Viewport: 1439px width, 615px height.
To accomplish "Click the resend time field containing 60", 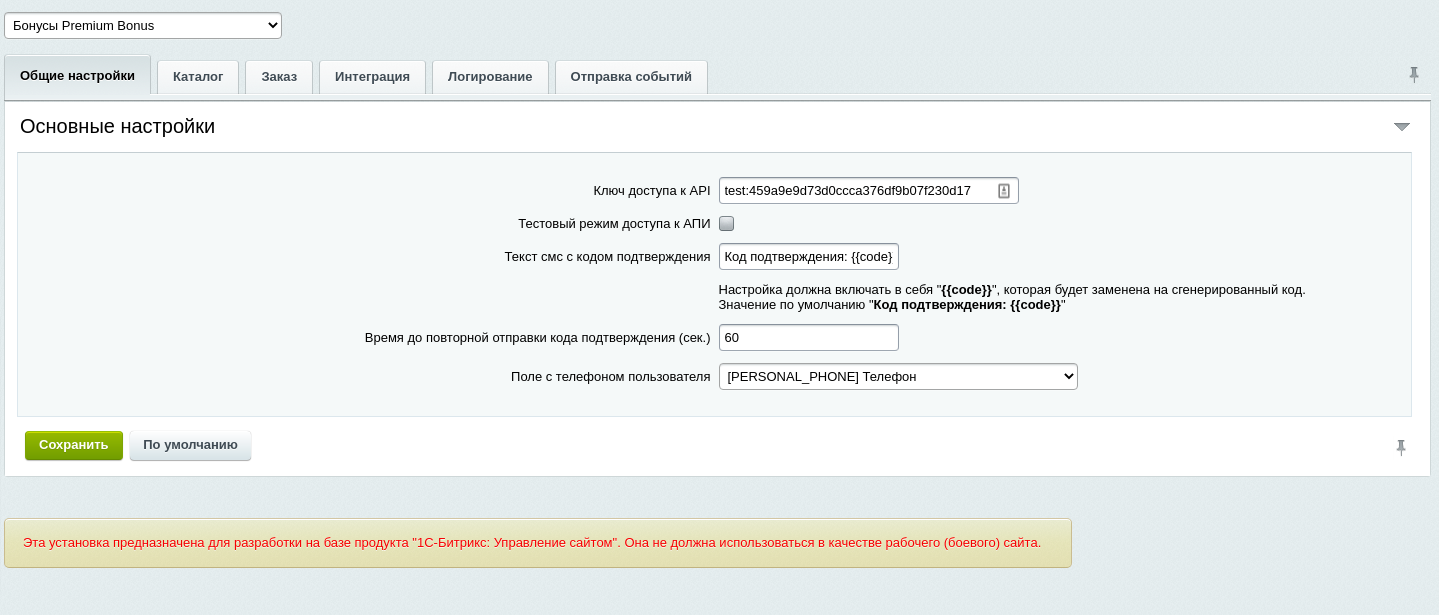I will pos(808,338).
